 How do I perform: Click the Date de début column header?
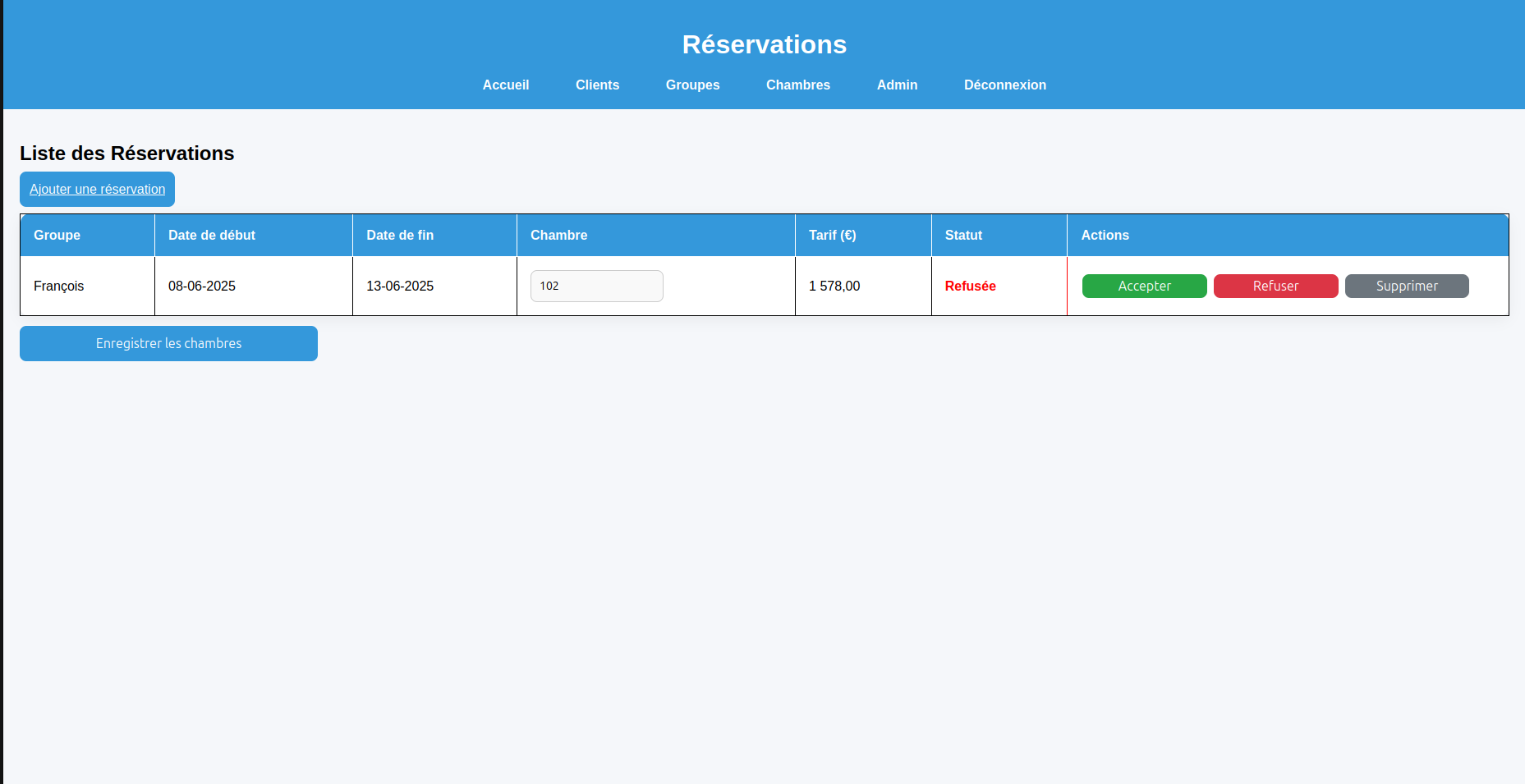[x=211, y=235]
